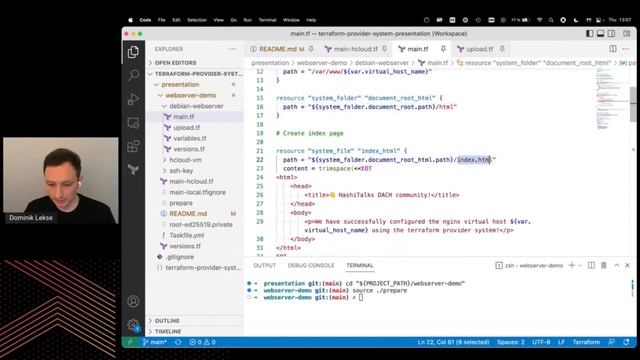Open Customize Layout icon
The height and width of the screenshot is (360, 640).
click(x=627, y=33)
